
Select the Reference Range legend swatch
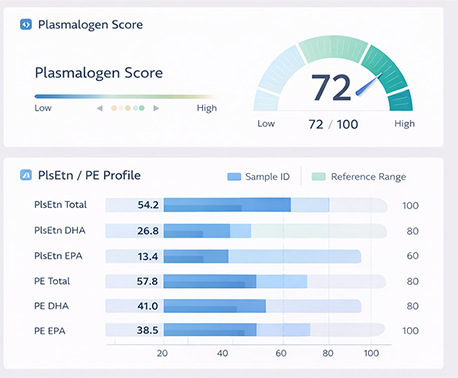click(x=319, y=177)
